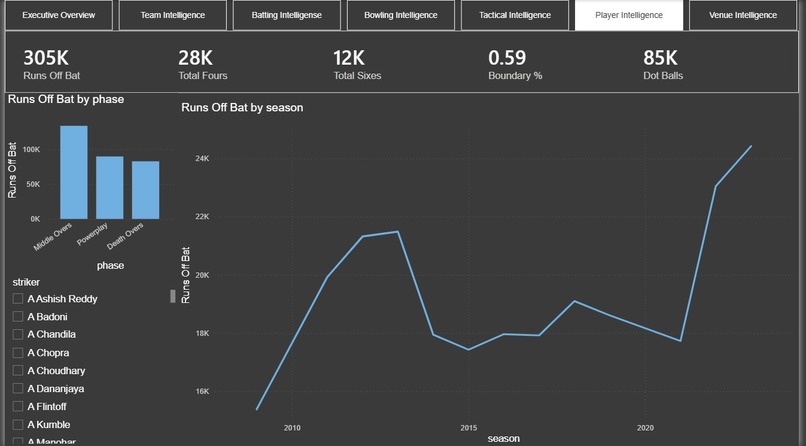Go to Batting Intelligense tab

point(287,15)
